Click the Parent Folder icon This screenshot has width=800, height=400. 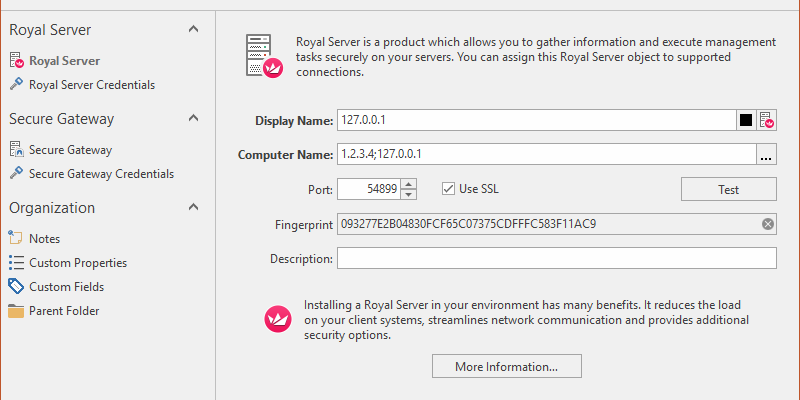[x=16, y=311]
